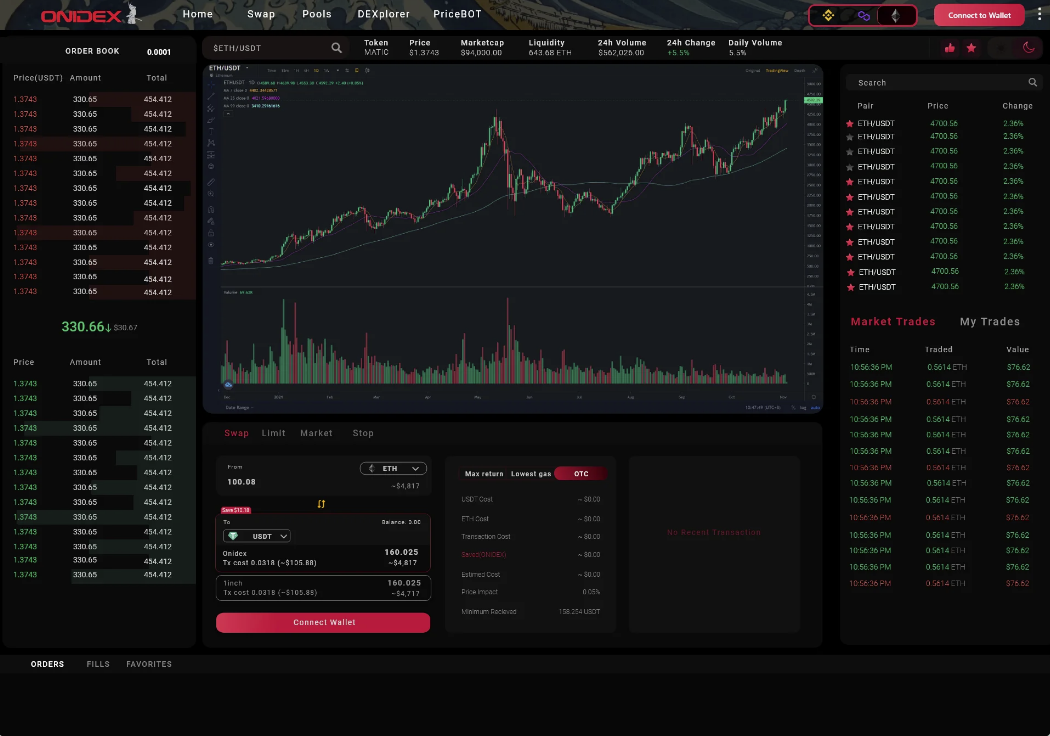The width and height of the screenshot is (1050, 736).
Task: Select the Lowest gas routing option
Action: [531, 473]
